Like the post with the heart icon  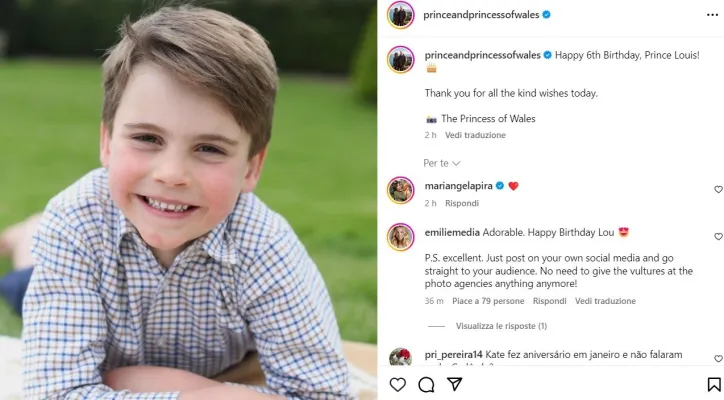397,384
